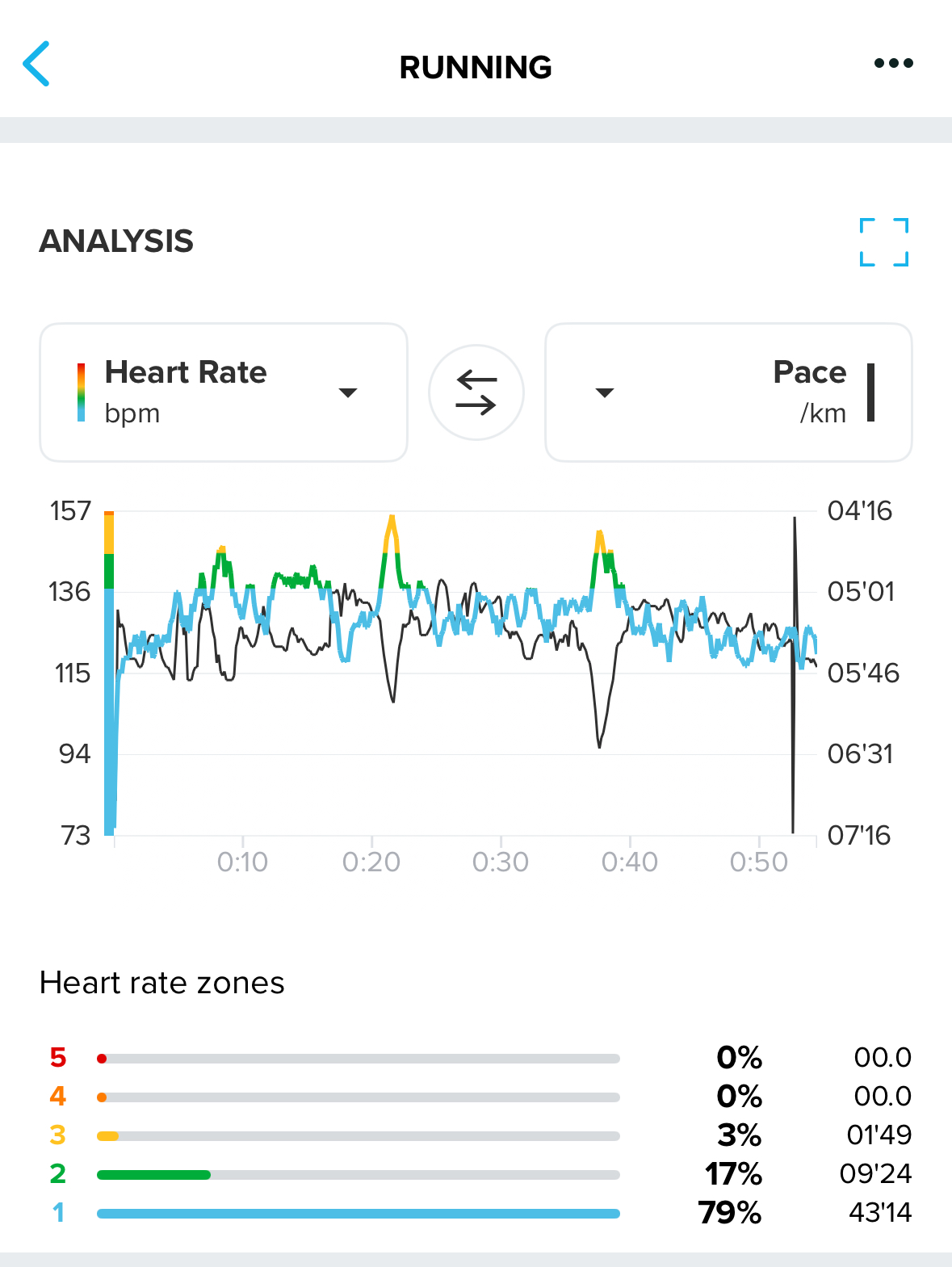Click the Heart Rate bpm selector box
The width and height of the screenshot is (952, 1267).
pos(224,392)
